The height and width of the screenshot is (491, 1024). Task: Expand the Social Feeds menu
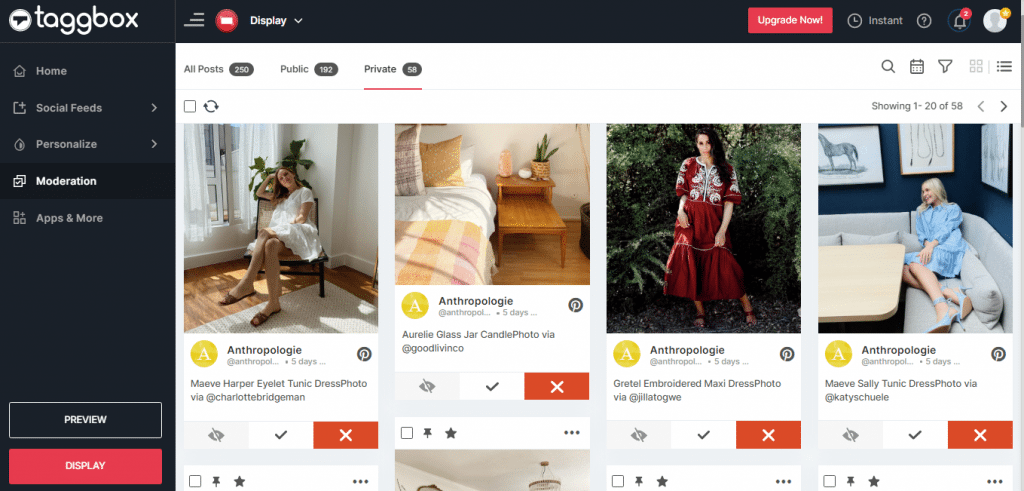pyautogui.click(x=87, y=108)
